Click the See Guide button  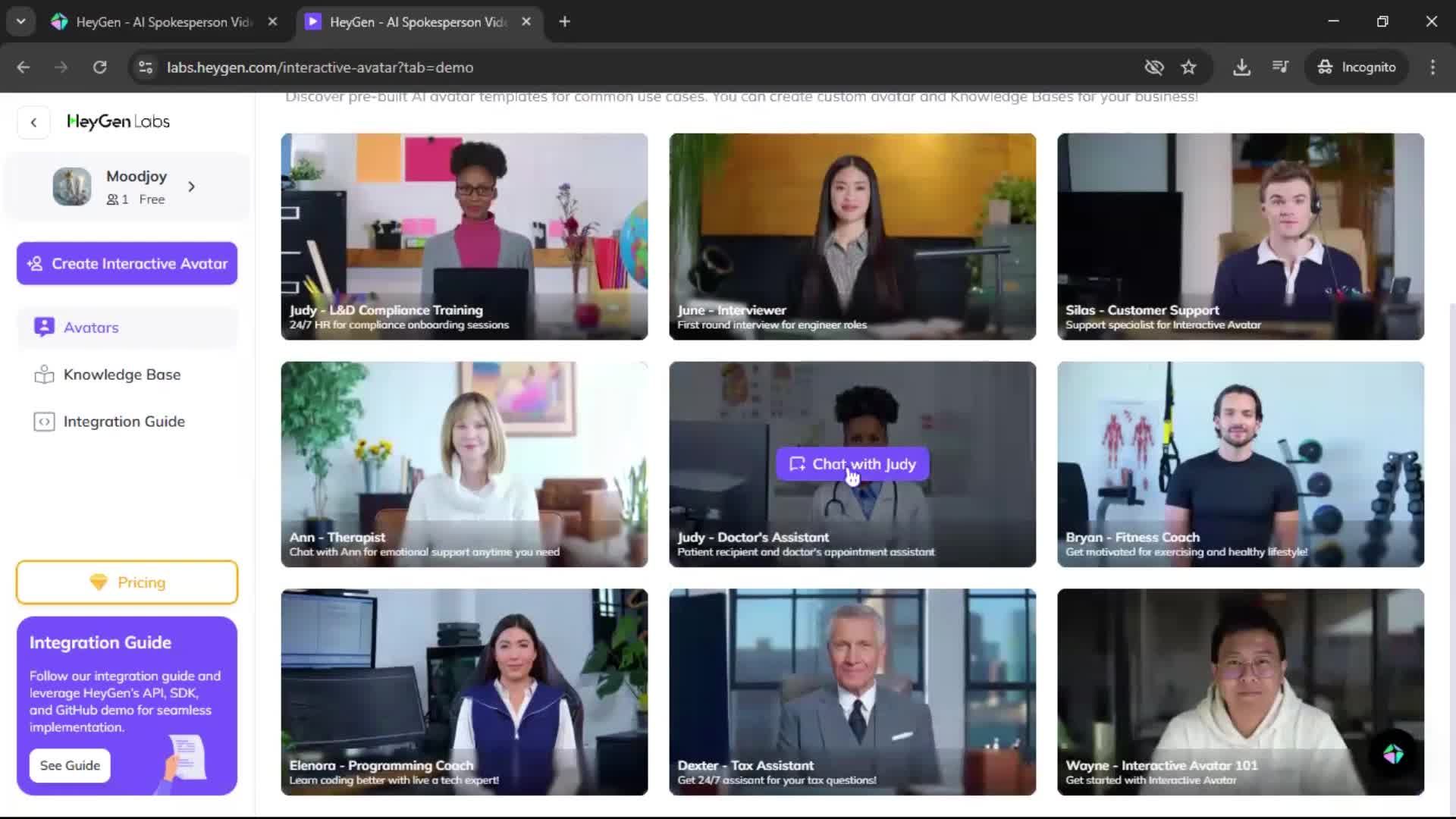70,765
